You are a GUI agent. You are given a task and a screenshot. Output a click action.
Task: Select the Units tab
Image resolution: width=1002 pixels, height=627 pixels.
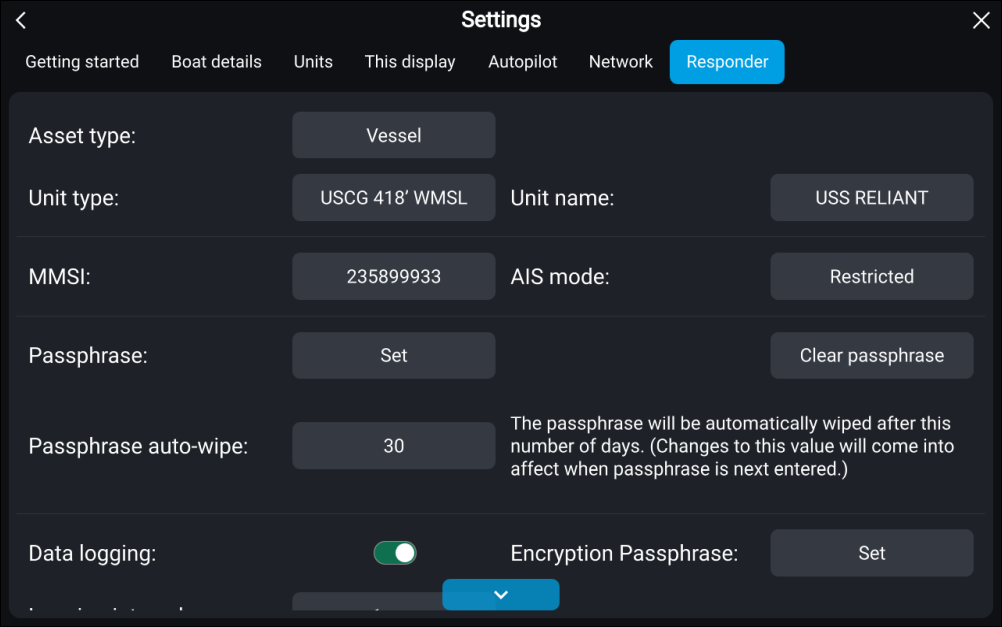(313, 62)
